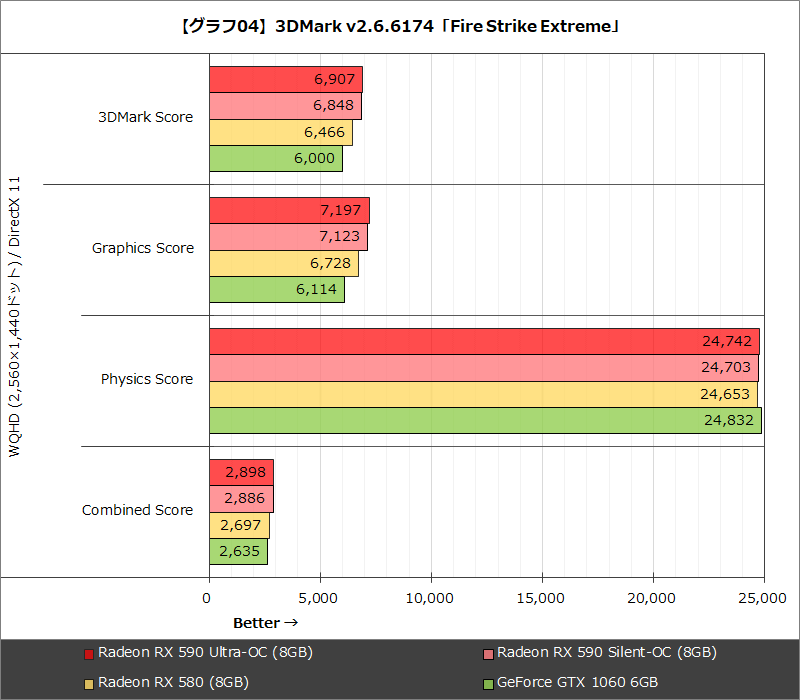
Task: Click the yellow bar showing 6,728
Action: (x=285, y=262)
